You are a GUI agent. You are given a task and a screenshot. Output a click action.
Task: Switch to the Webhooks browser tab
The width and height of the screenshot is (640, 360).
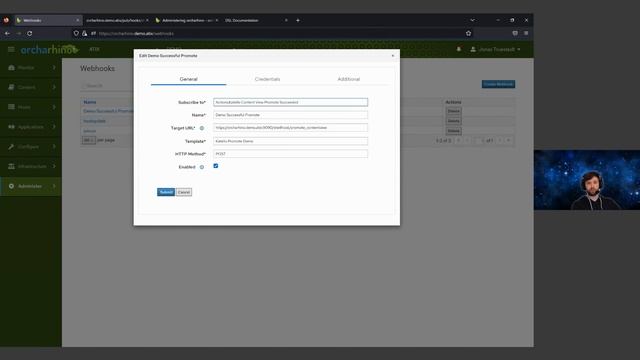pos(48,20)
